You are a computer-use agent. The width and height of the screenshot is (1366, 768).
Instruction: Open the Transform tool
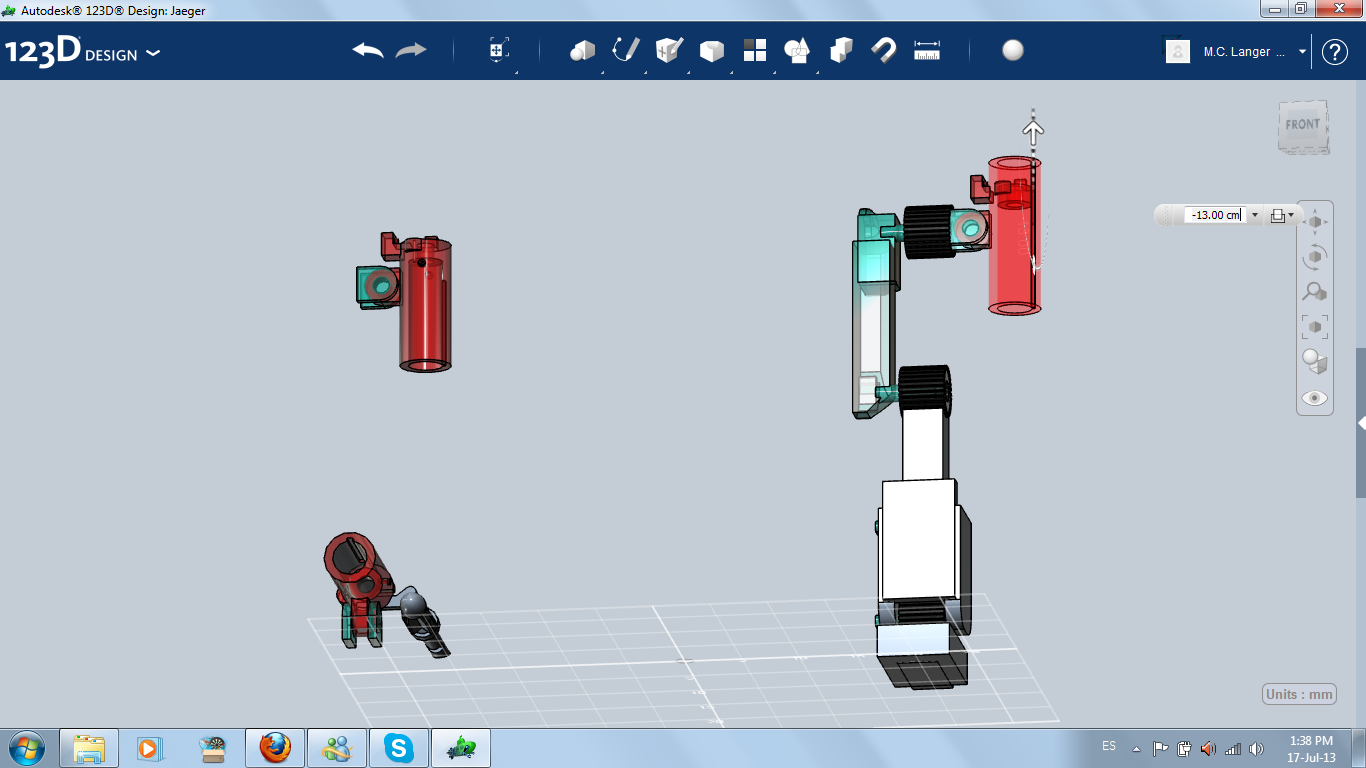point(499,51)
